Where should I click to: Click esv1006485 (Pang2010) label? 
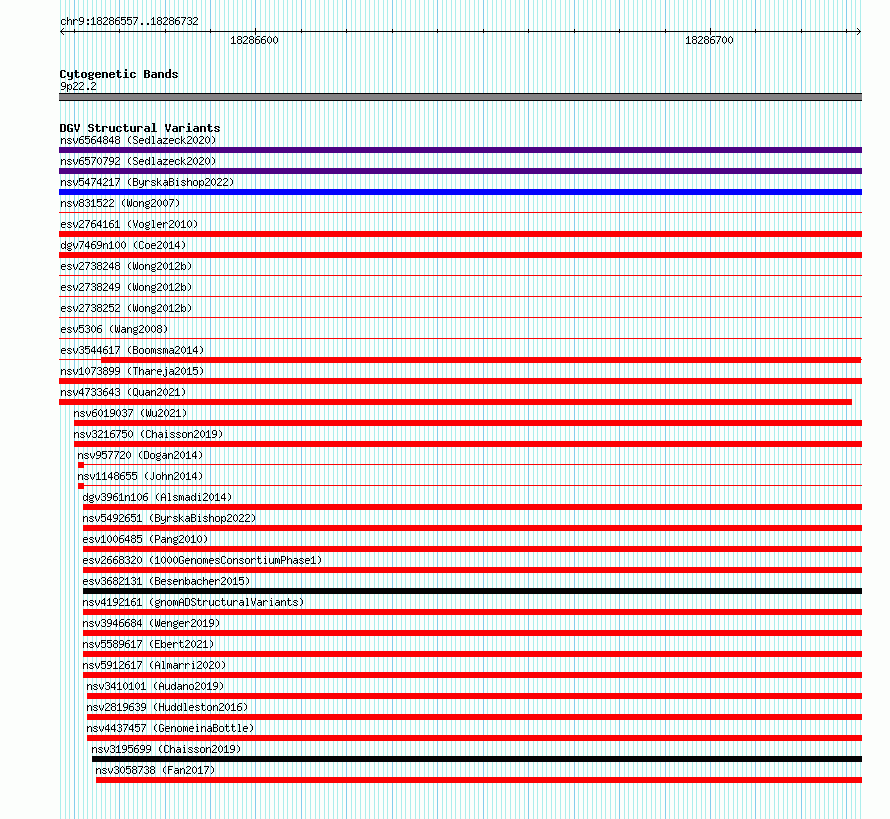coord(145,539)
